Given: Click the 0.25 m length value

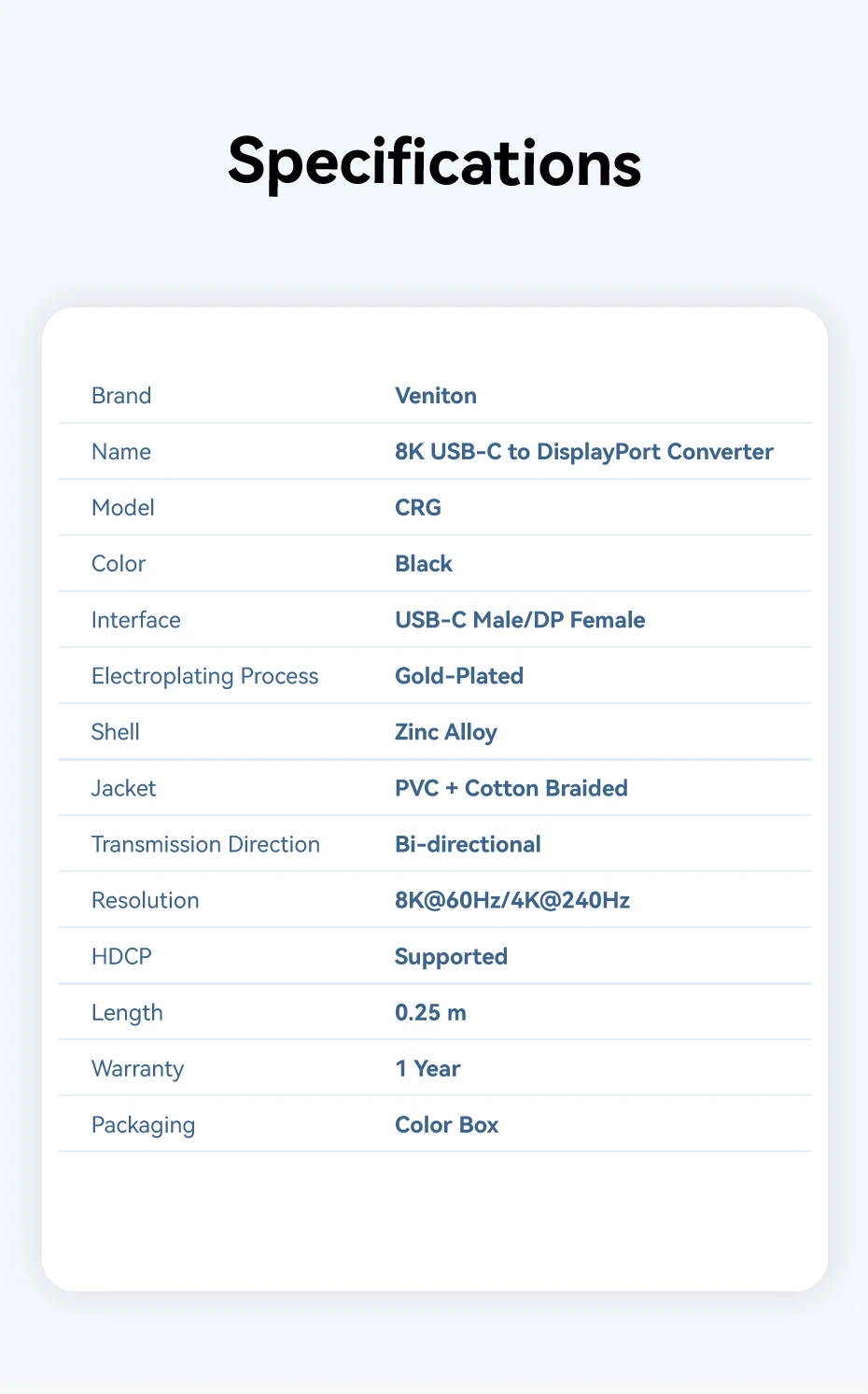Looking at the screenshot, I should point(430,1013).
